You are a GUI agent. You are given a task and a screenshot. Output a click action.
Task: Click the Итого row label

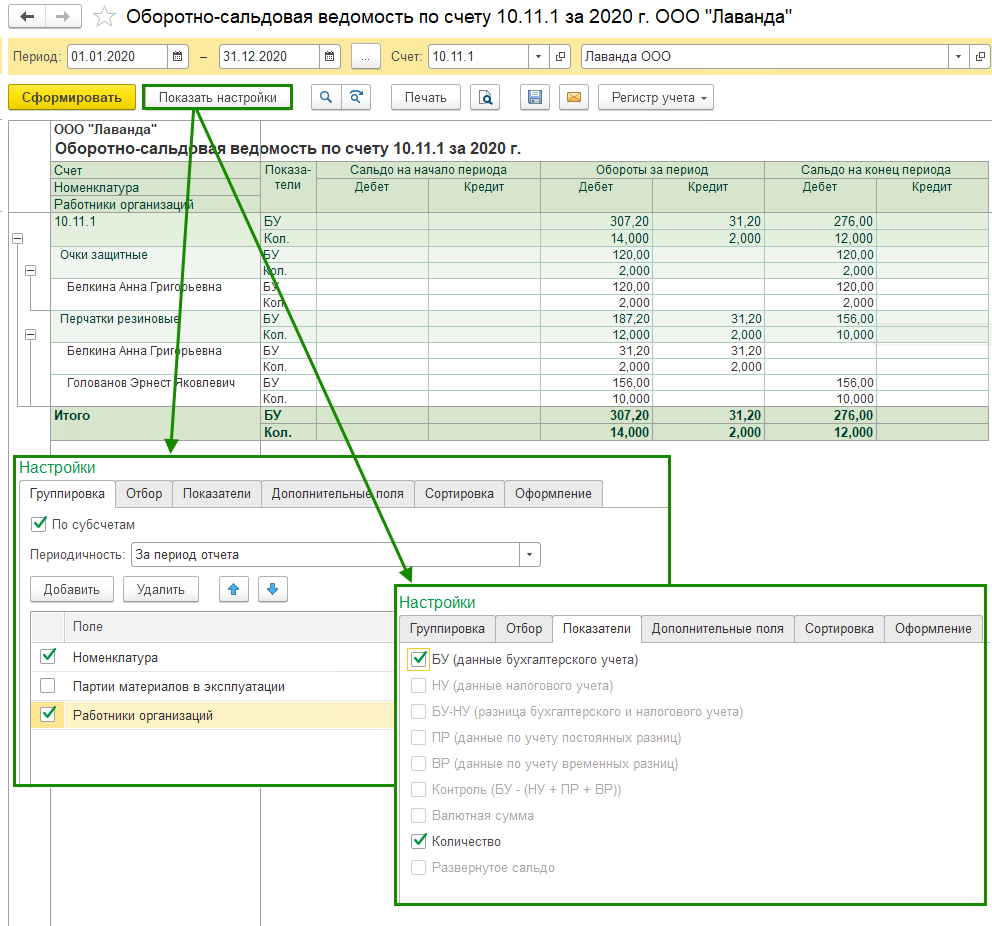click(72, 416)
